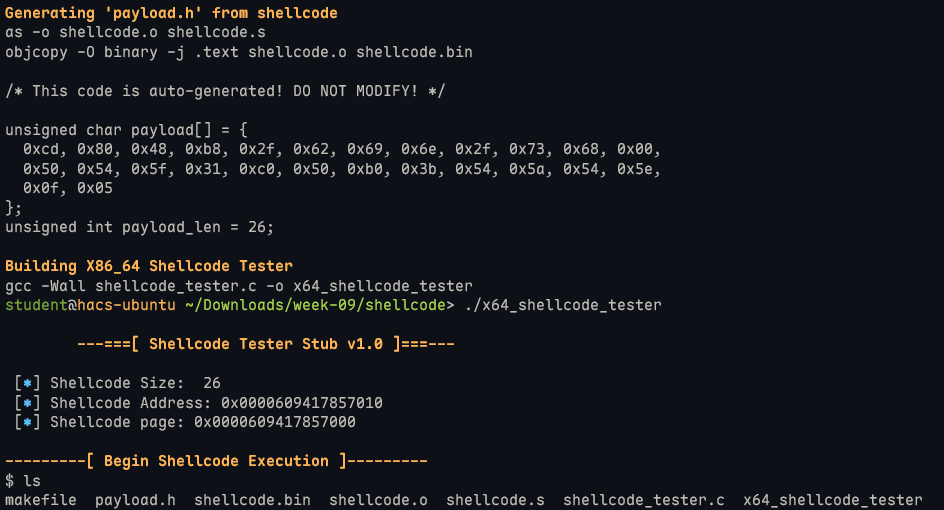The width and height of the screenshot is (944, 510).
Task: Click the Shellcode Tester Stub v1.0 banner
Action: (266, 344)
